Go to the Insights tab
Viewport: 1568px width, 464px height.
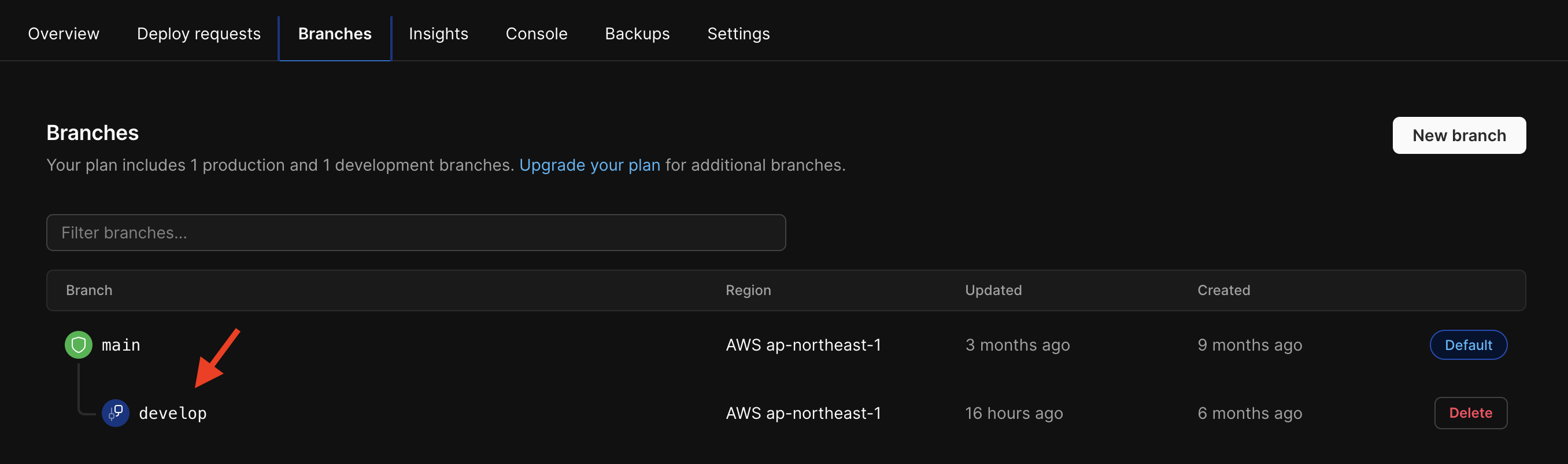click(438, 34)
